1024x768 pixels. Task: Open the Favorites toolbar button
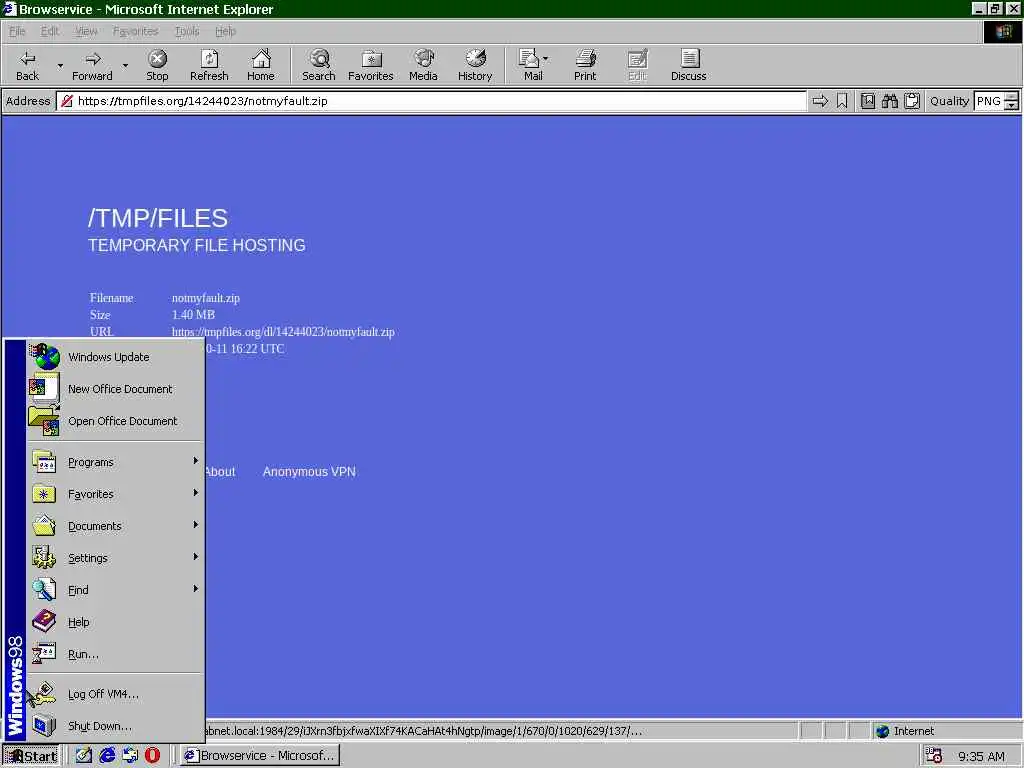tap(371, 65)
